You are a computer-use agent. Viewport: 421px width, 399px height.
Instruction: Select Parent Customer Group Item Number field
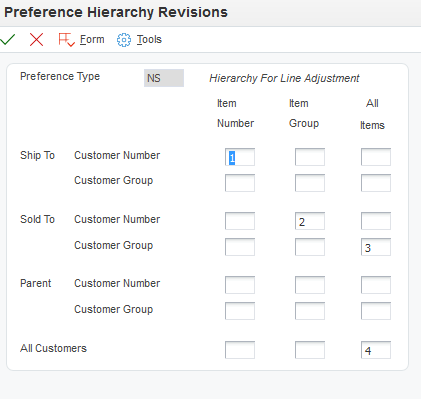click(x=240, y=311)
